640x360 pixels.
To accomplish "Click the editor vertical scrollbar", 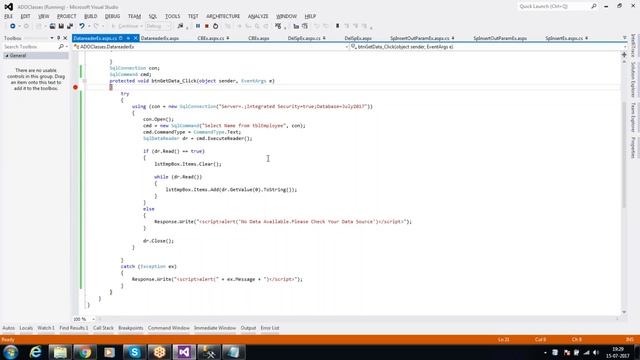I will point(624,155).
